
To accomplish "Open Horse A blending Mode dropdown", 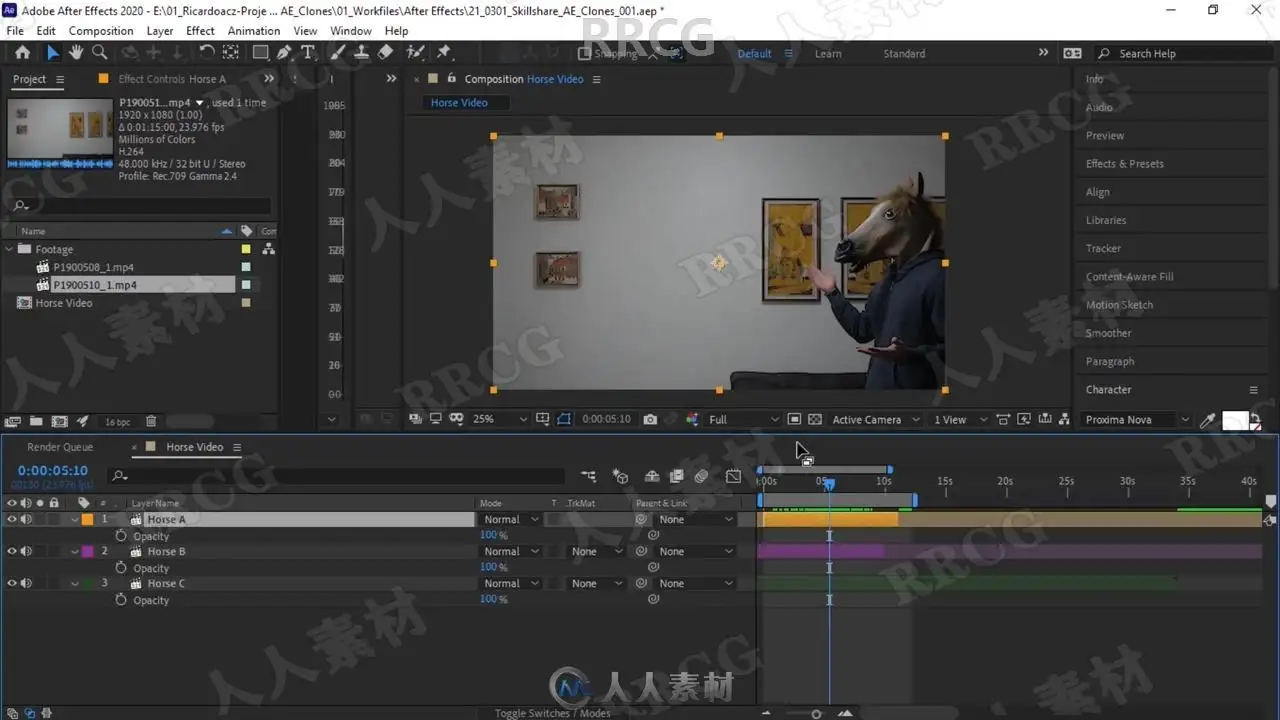I will tap(511, 519).
